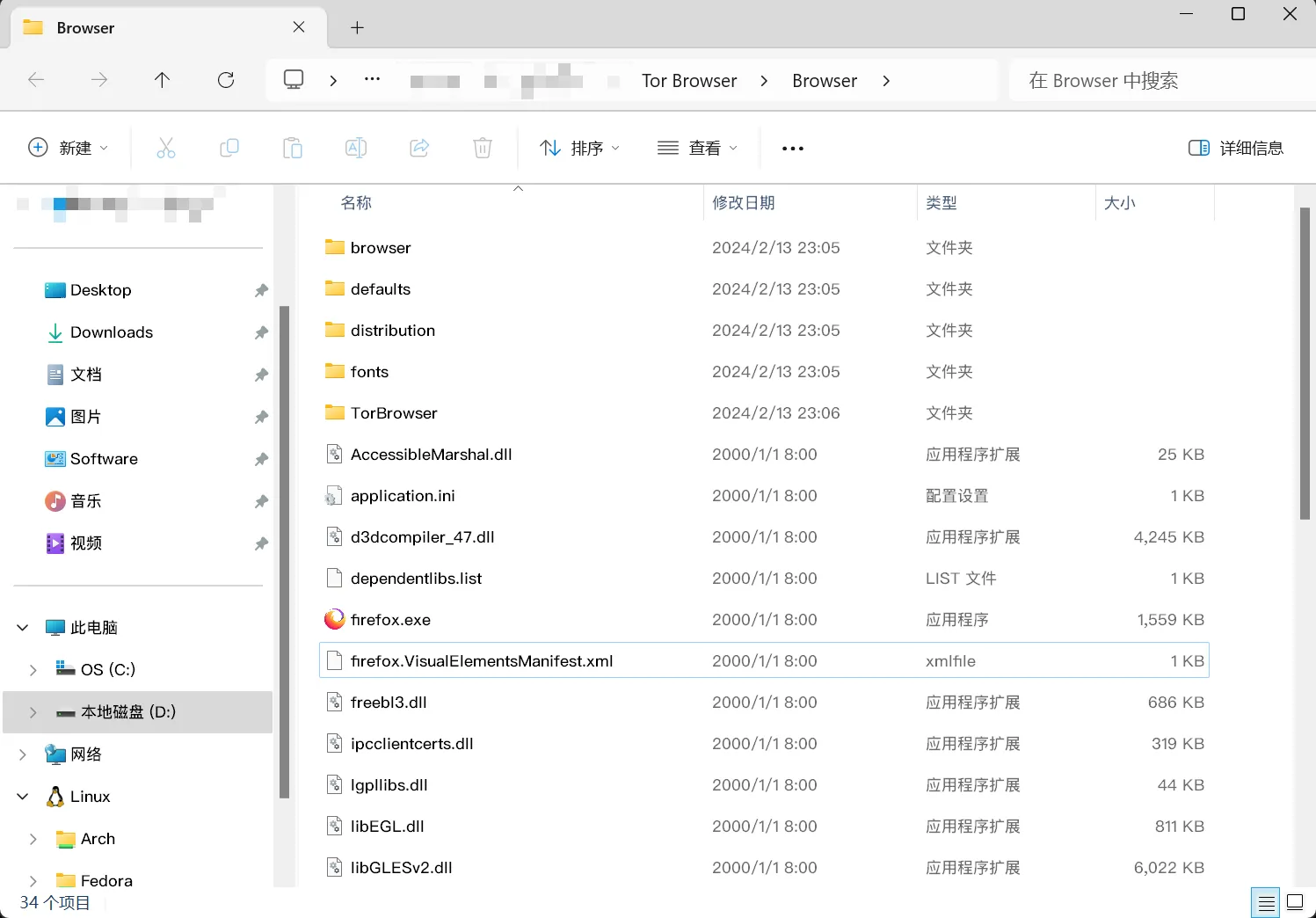Switch to large icons view mode

(x=1295, y=902)
